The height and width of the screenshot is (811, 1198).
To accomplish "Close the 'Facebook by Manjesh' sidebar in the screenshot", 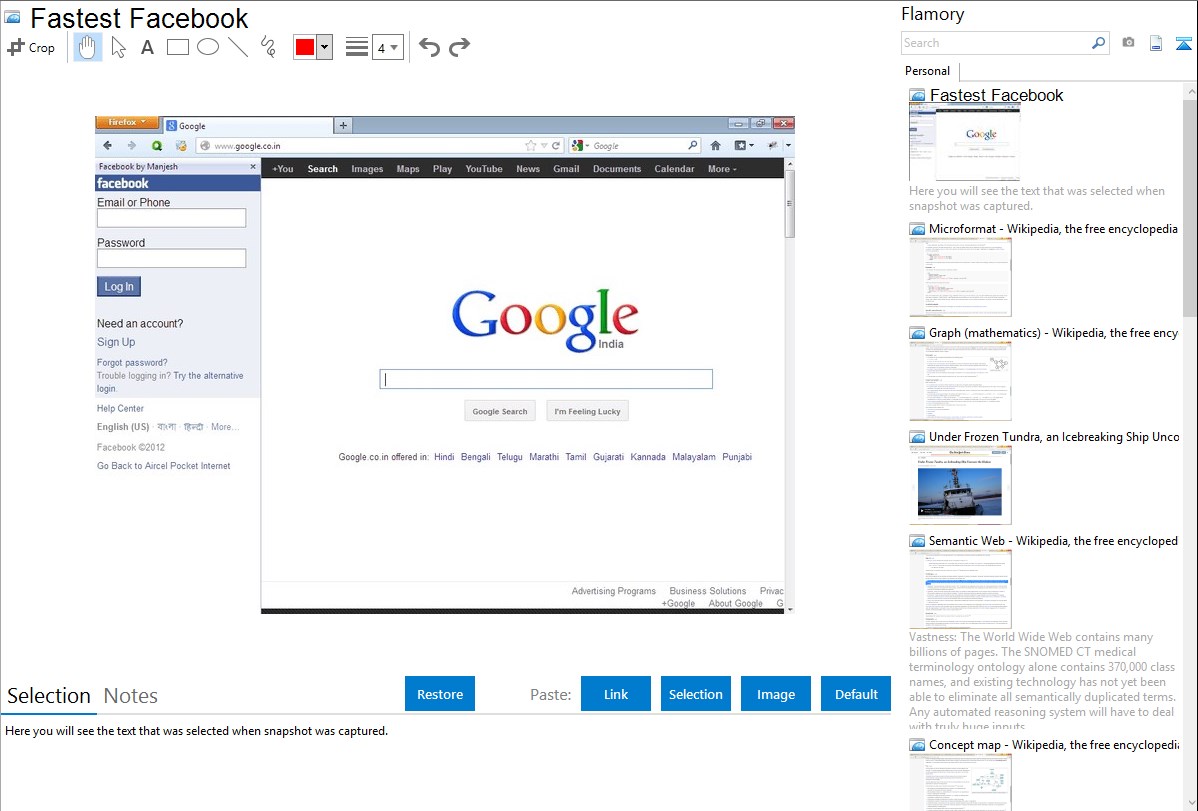I will coord(253,167).
